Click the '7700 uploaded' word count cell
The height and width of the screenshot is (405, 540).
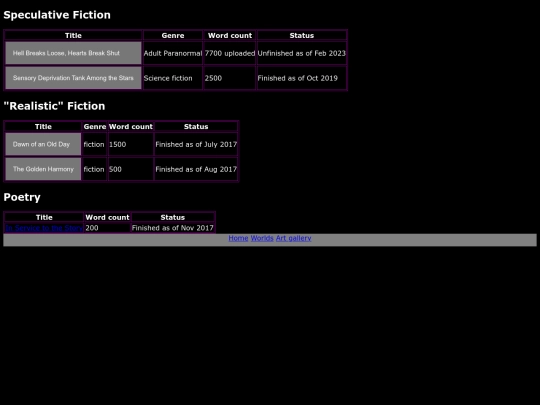tap(230, 53)
